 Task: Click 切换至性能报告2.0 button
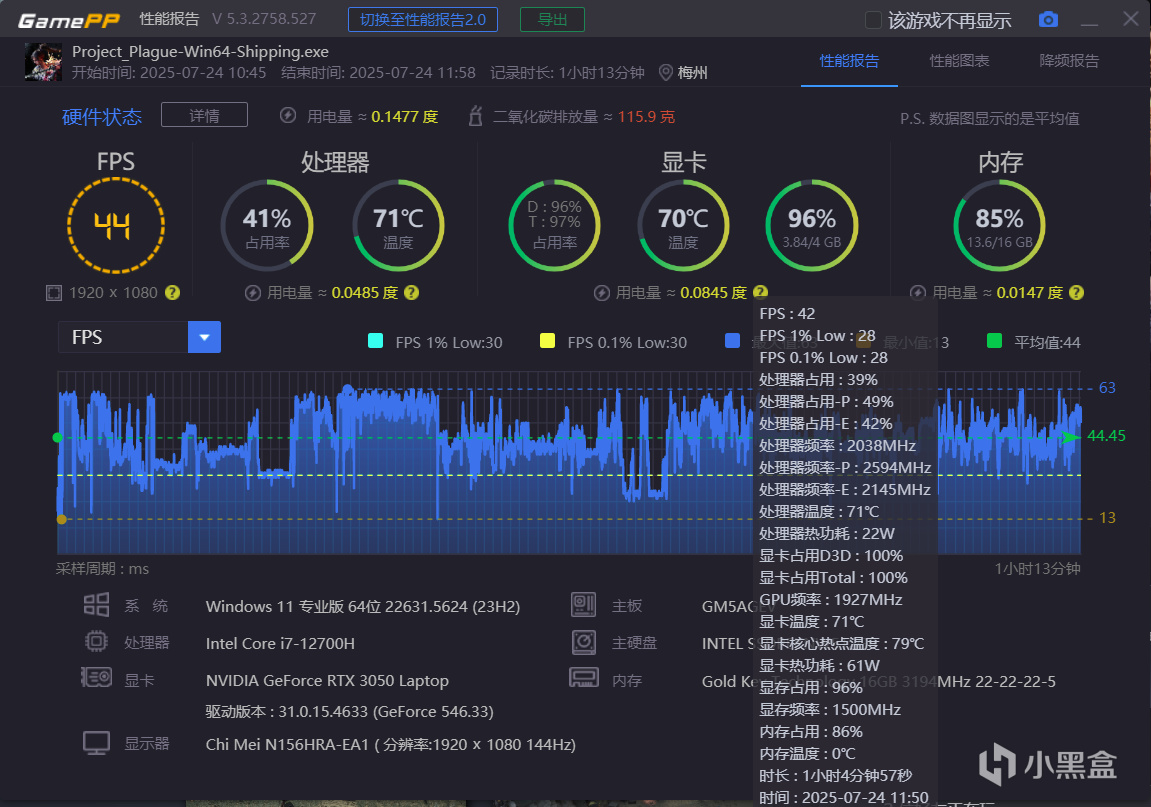423,20
